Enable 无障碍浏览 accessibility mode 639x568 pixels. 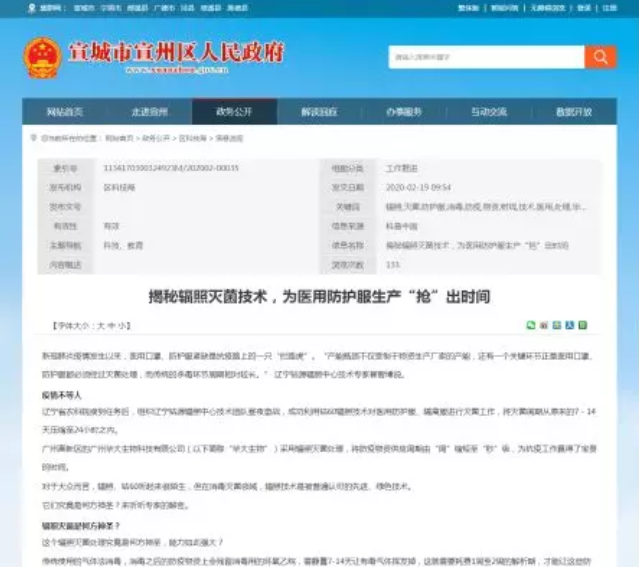point(547,7)
